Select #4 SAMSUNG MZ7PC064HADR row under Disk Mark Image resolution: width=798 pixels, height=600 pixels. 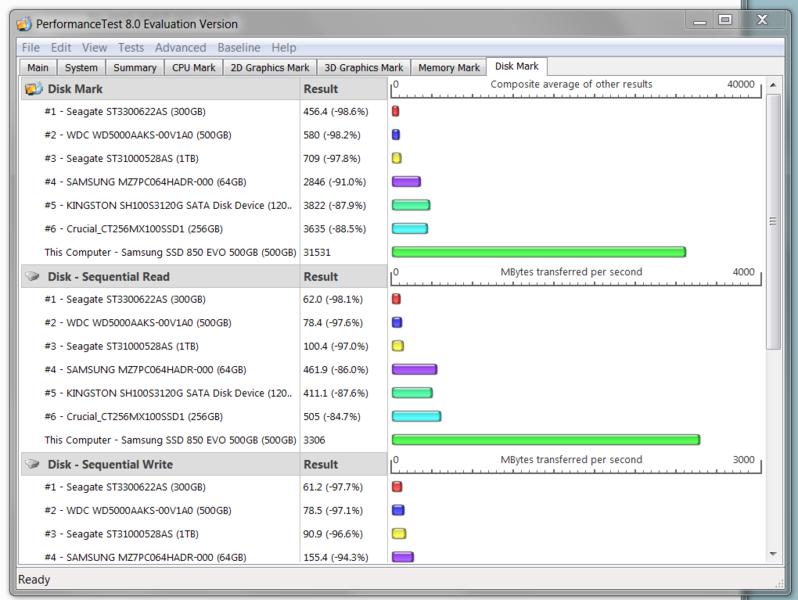click(x=146, y=182)
